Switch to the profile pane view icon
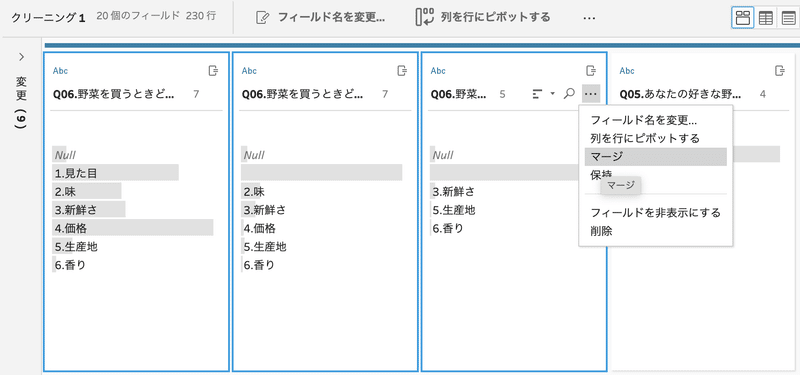This screenshot has width=800, height=375. [x=742, y=18]
